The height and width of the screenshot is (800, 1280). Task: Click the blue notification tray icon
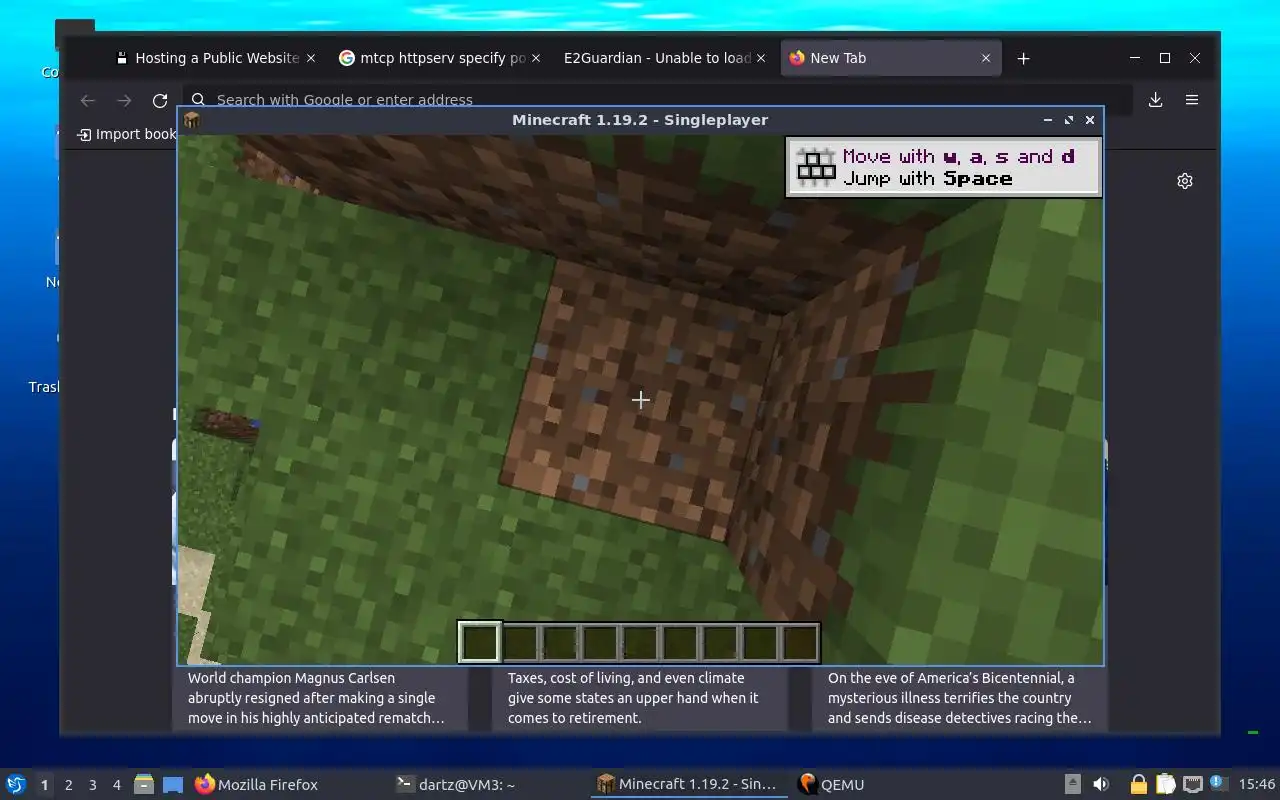point(1217,784)
